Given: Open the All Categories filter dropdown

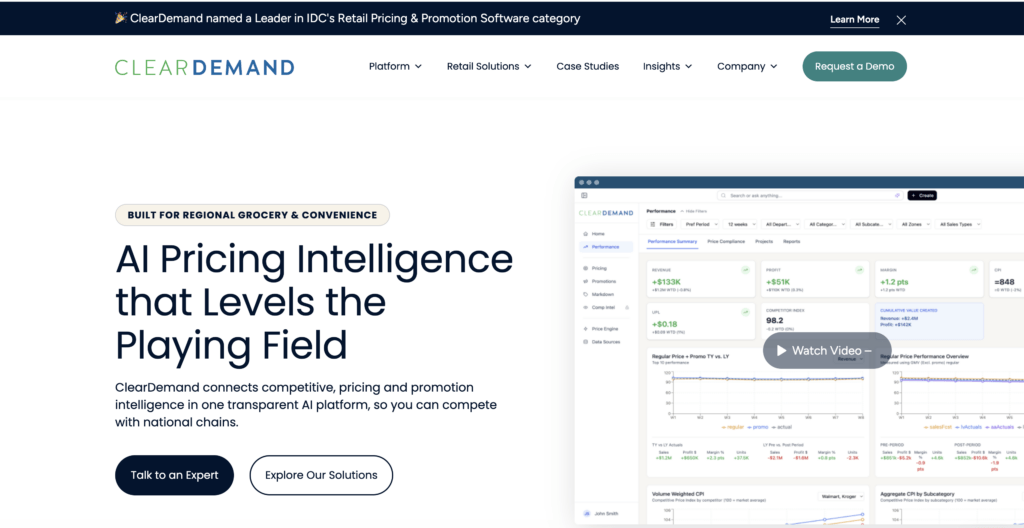Looking at the screenshot, I should click(826, 224).
